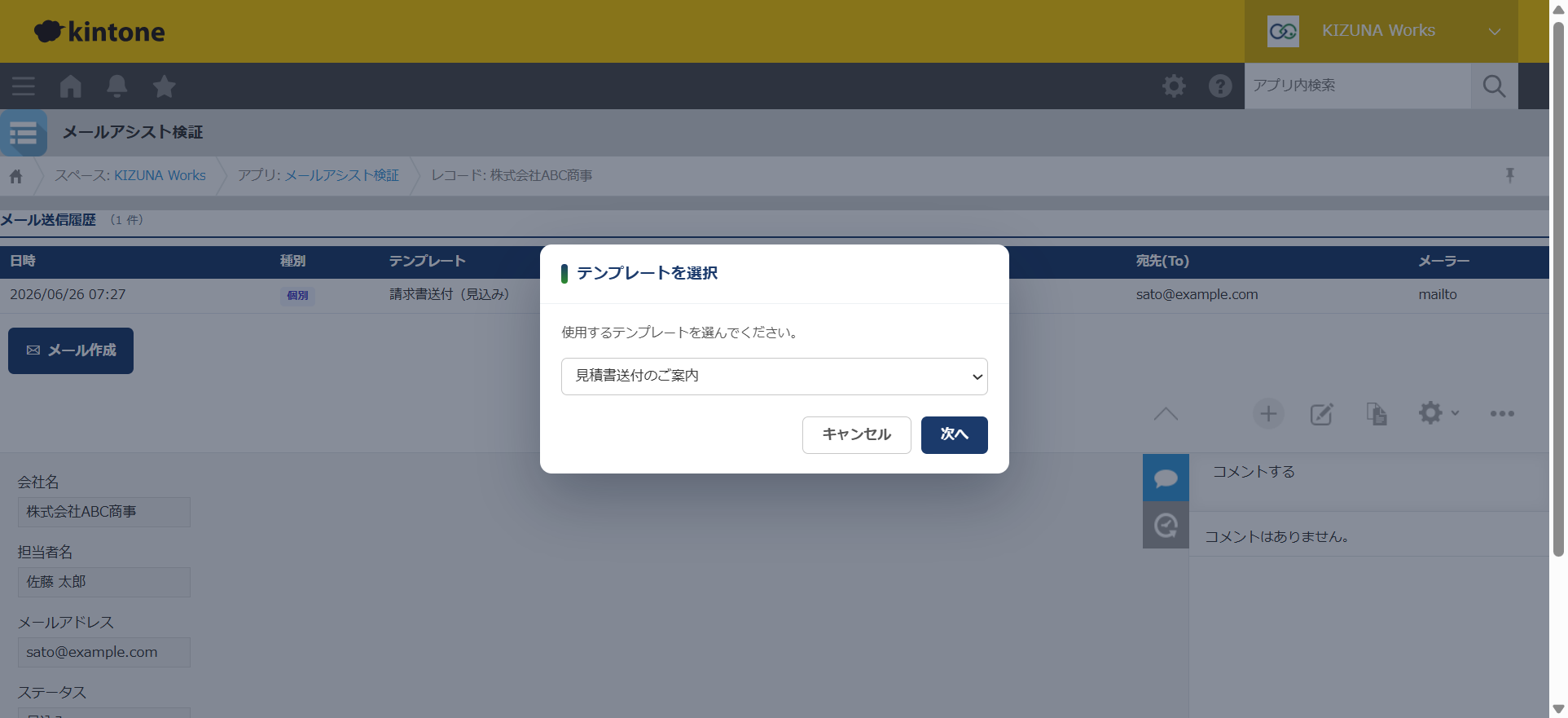The width and height of the screenshot is (1568, 718).
Task: Click the 宛先(To) column header
Action: [1162, 261]
